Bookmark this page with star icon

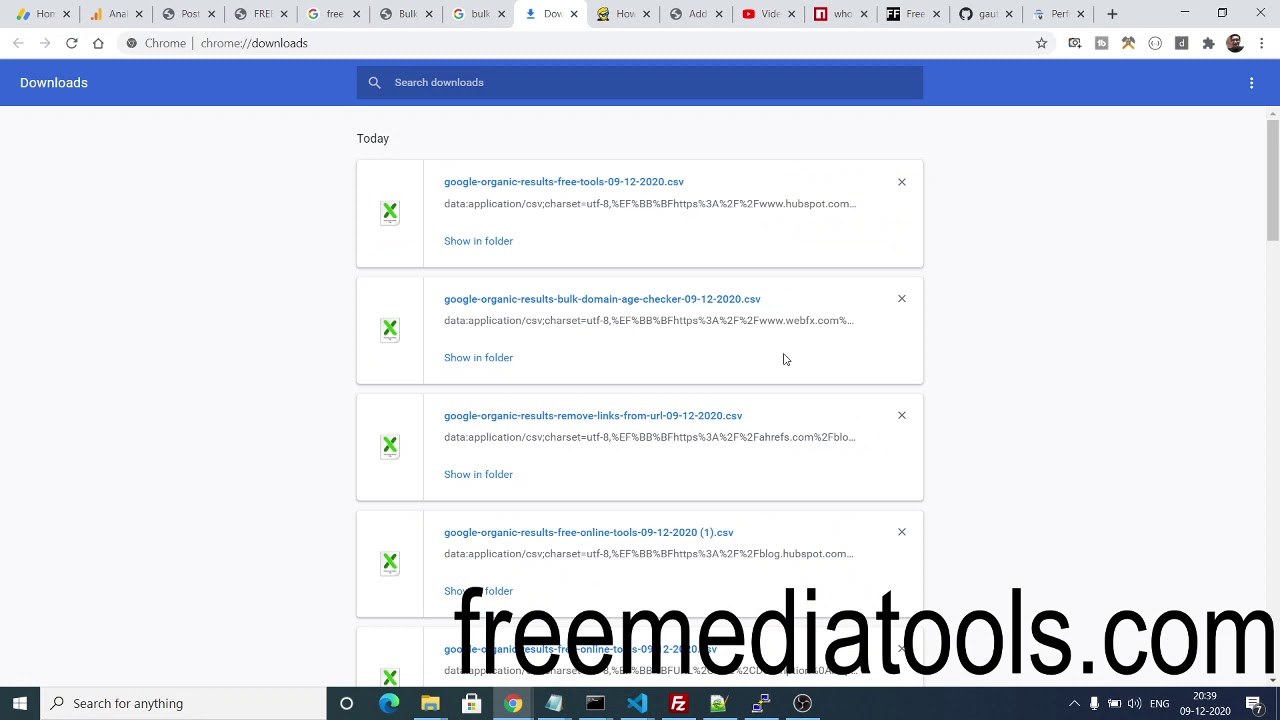1041,43
